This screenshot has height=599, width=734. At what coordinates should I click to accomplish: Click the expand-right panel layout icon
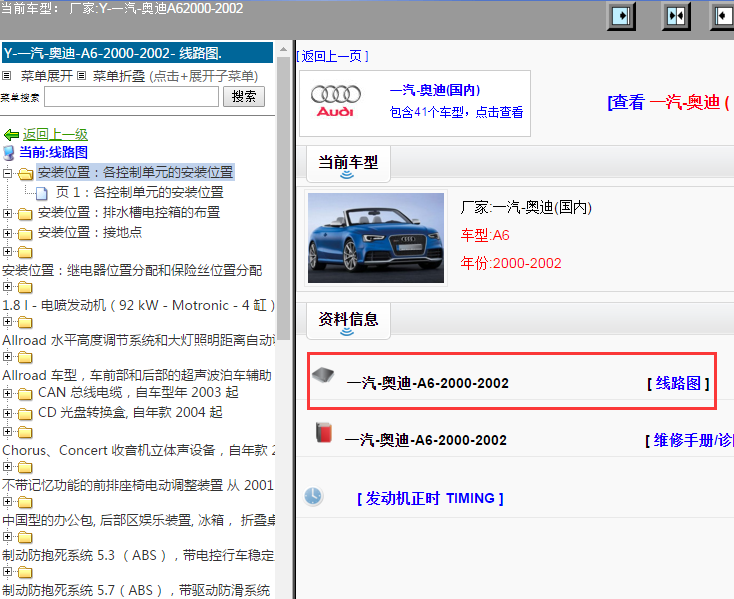[x=621, y=16]
